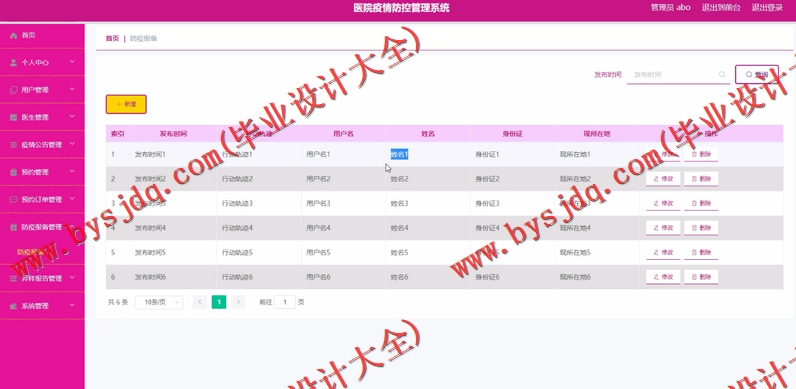Image resolution: width=796 pixels, height=389 pixels.
Task: Click 修改 for row 姓名5
Action: pyautogui.click(x=663, y=252)
